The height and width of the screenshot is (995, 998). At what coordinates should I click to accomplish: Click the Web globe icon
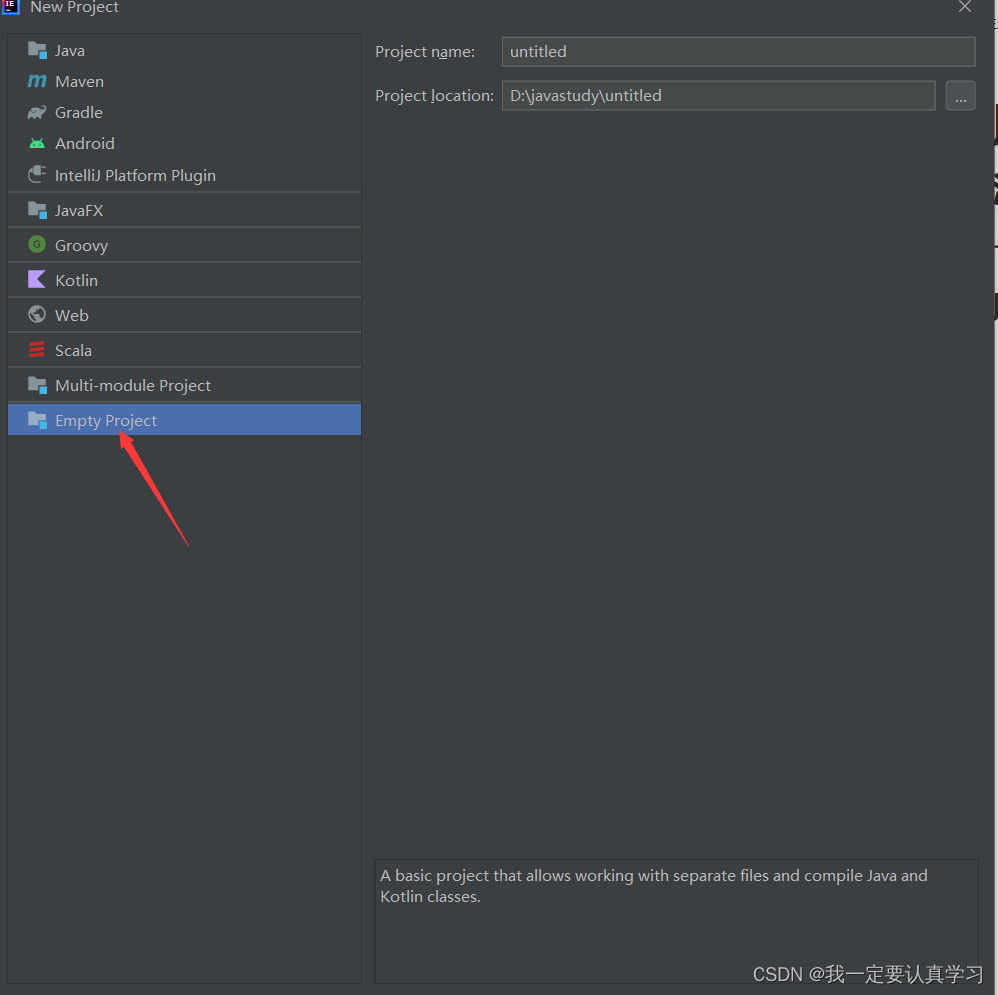click(37, 314)
